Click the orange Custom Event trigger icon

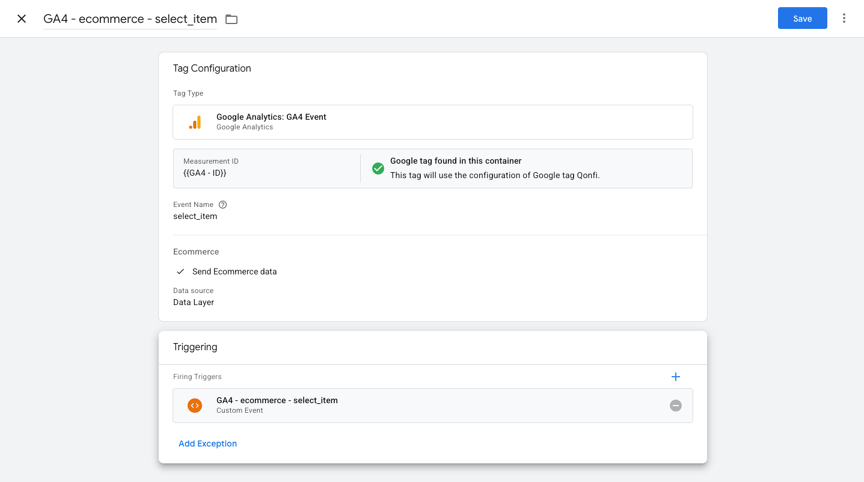click(195, 405)
